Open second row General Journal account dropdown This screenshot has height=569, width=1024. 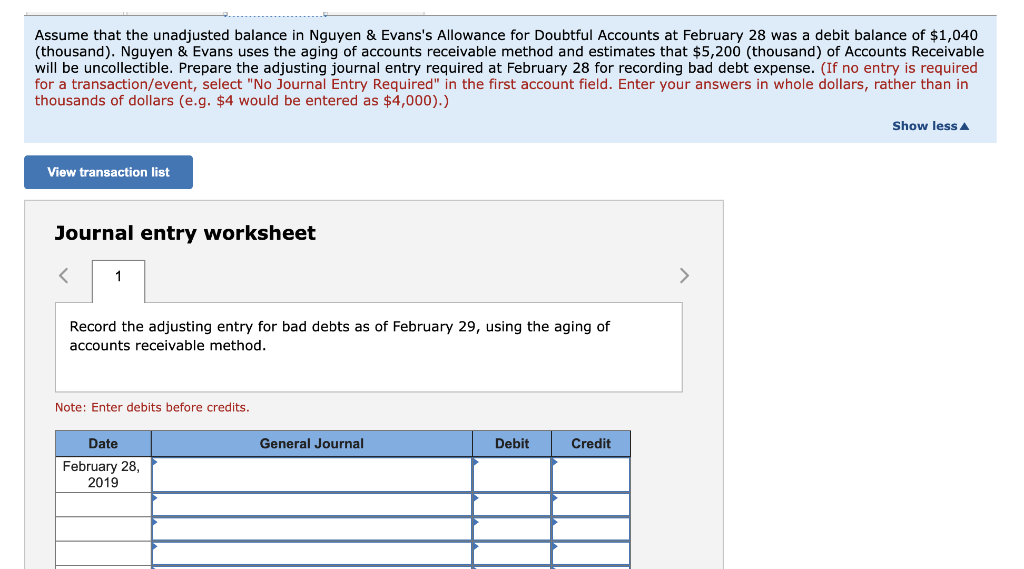pyautogui.click(x=312, y=505)
